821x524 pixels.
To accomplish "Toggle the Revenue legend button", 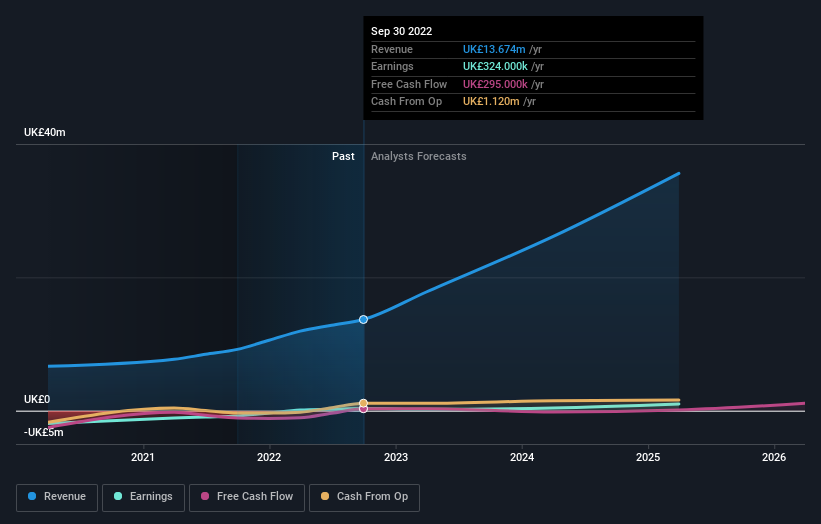I will tap(57, 497).
